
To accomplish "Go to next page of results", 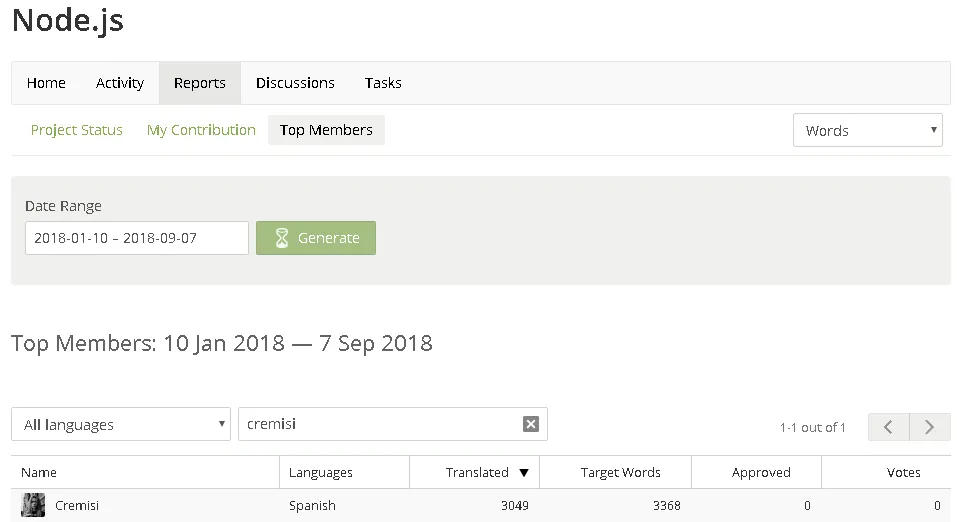I will tap(930, 427).
